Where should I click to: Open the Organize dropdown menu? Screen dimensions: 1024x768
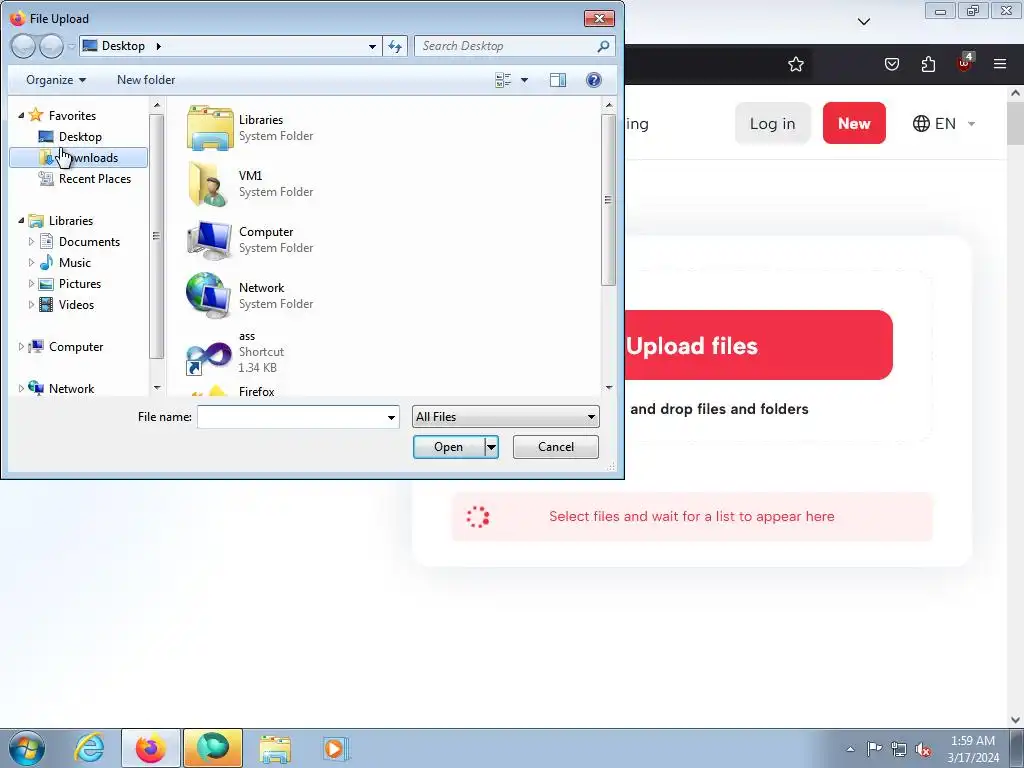[56, 80]
